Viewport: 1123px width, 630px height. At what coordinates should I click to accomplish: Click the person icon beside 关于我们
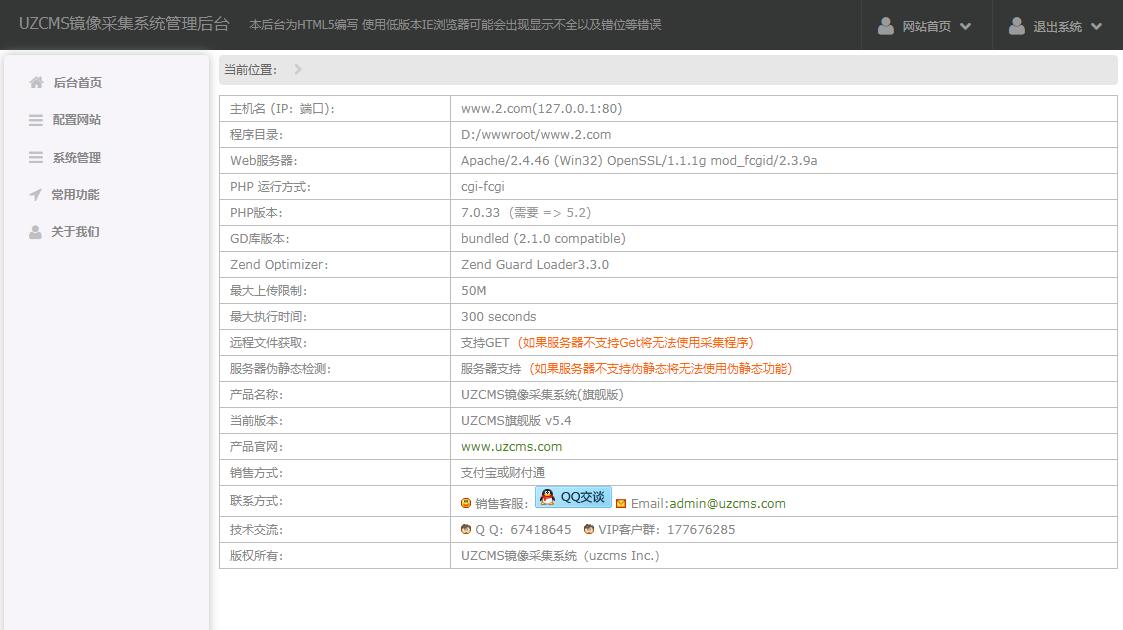pyautogui.click(x=35, y=232)
